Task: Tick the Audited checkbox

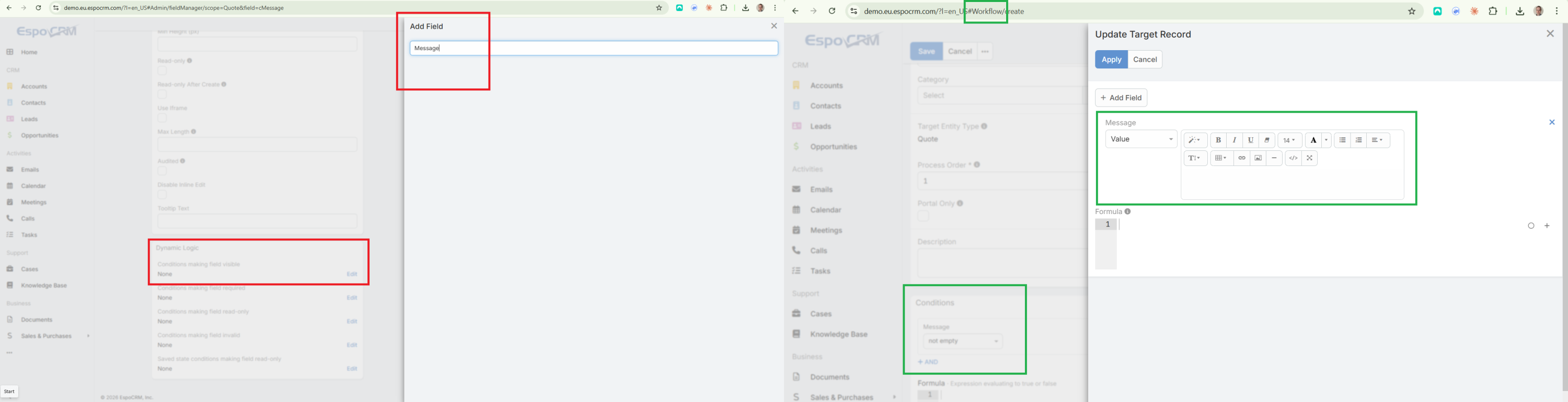Action: [x=162, y=172]
